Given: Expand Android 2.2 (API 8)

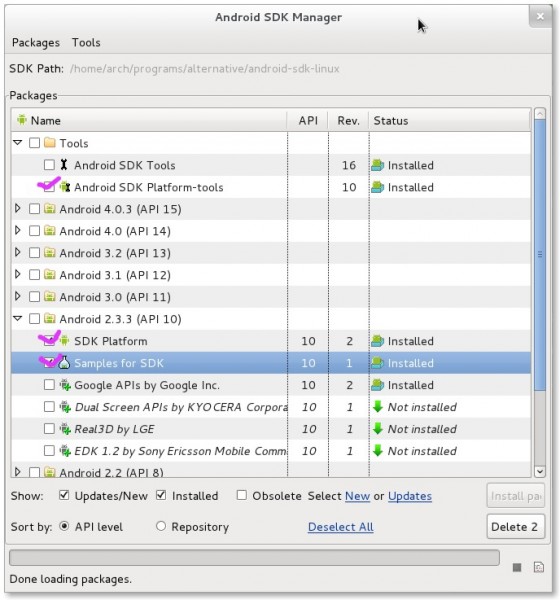Looking at the screenshot, I should (x=18, y=471).
